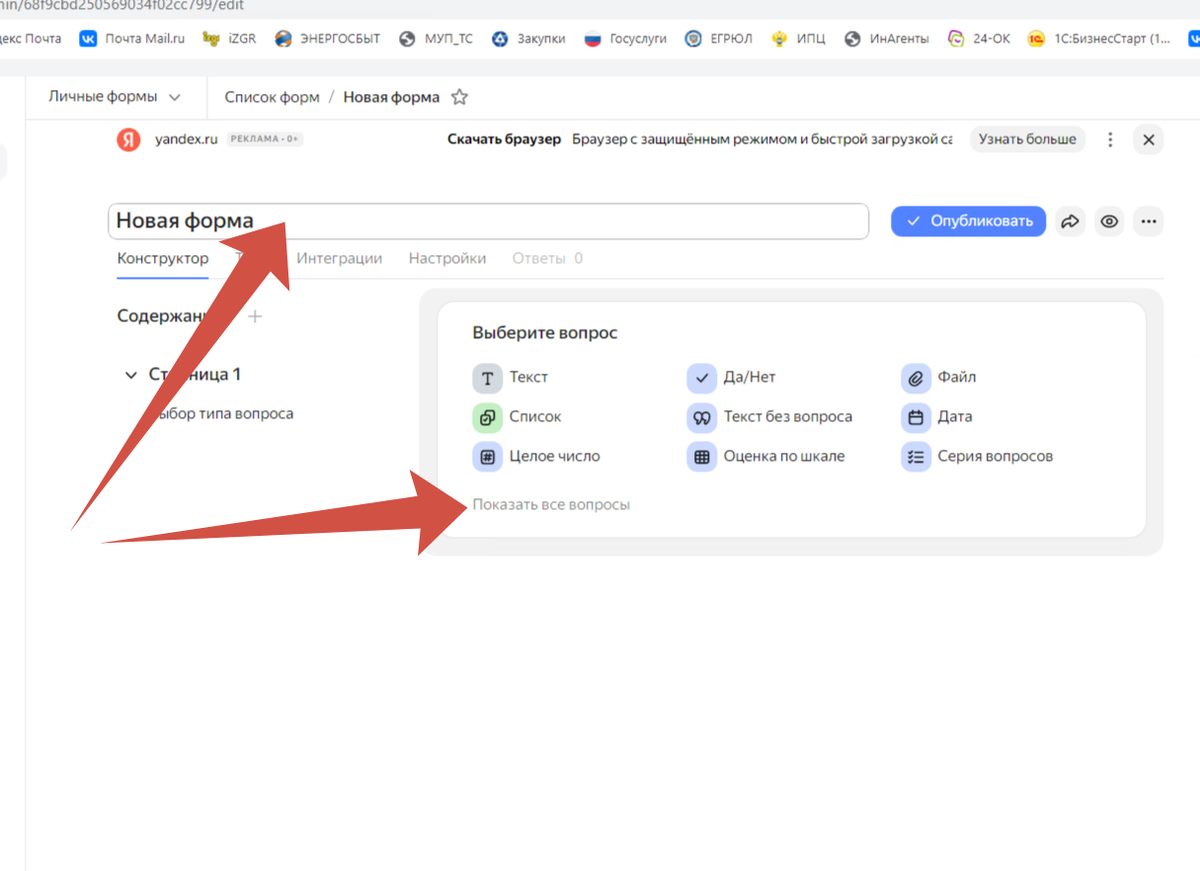Select Выбор типа вопроса item
This screenshot has width=1200, height=871.
point(219,413)
